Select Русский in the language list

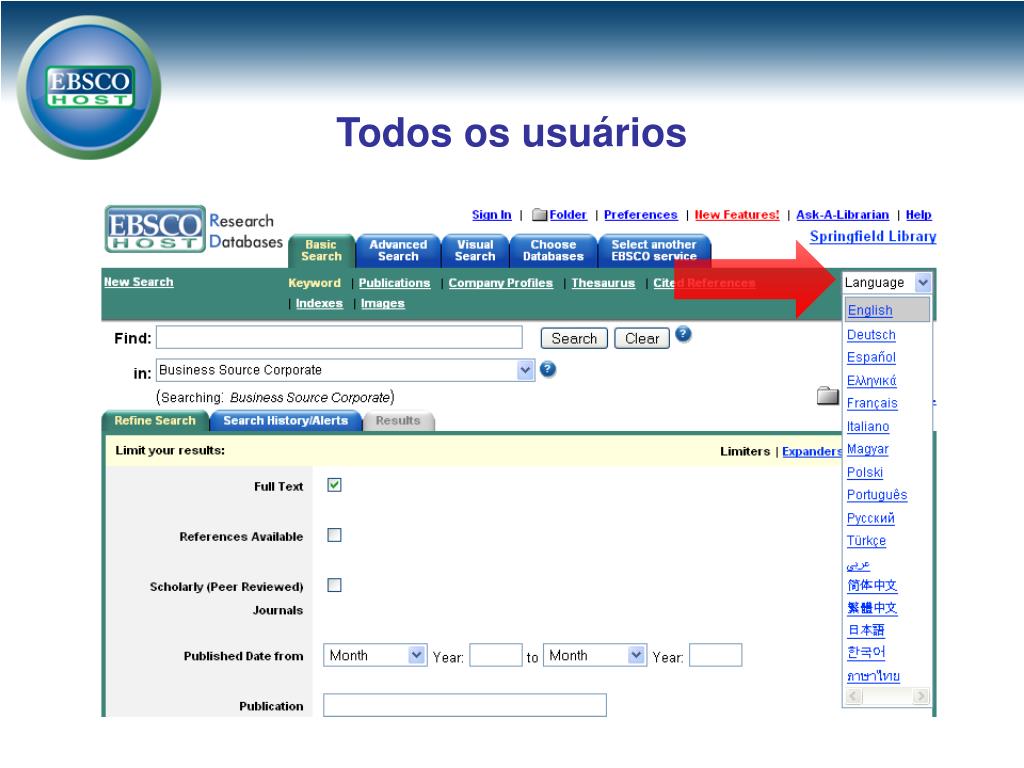[871, 518]
